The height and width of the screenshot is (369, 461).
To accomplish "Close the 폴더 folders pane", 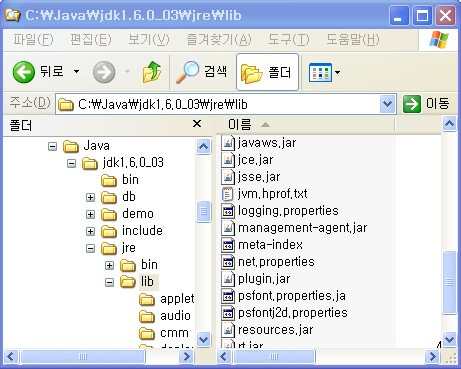I will click(197, 124).
